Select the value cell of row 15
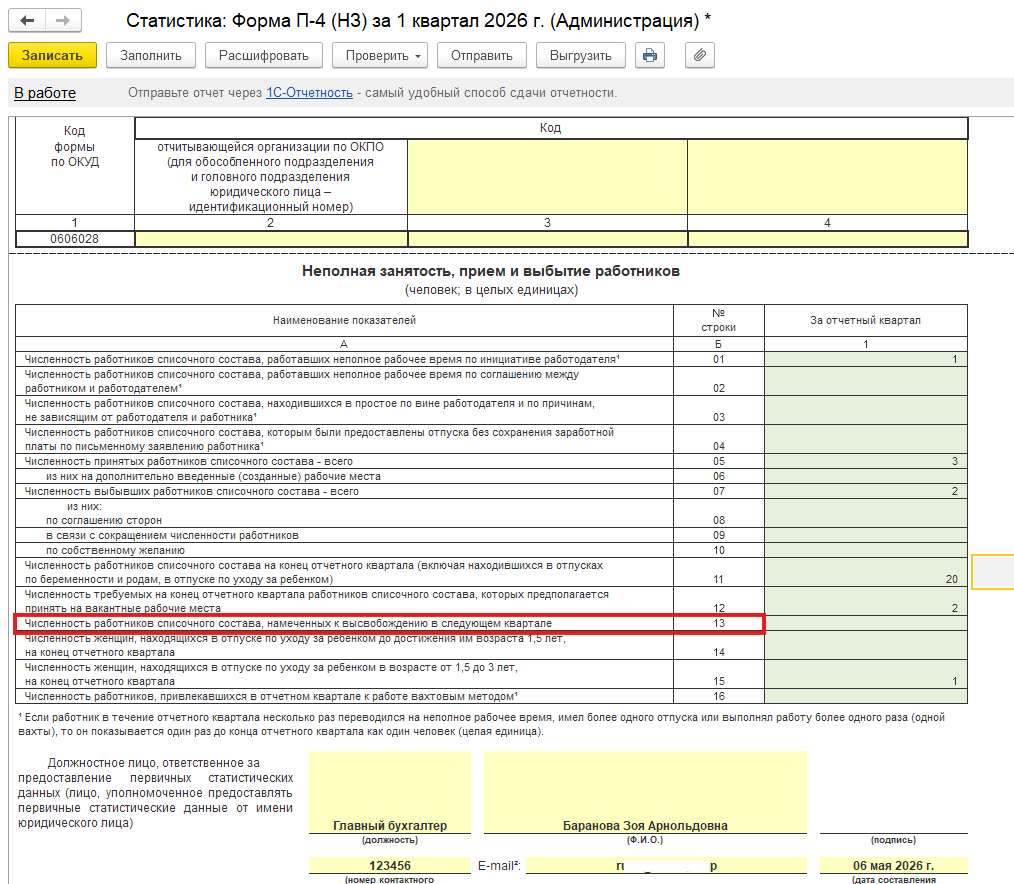 [x=866, y=674]
